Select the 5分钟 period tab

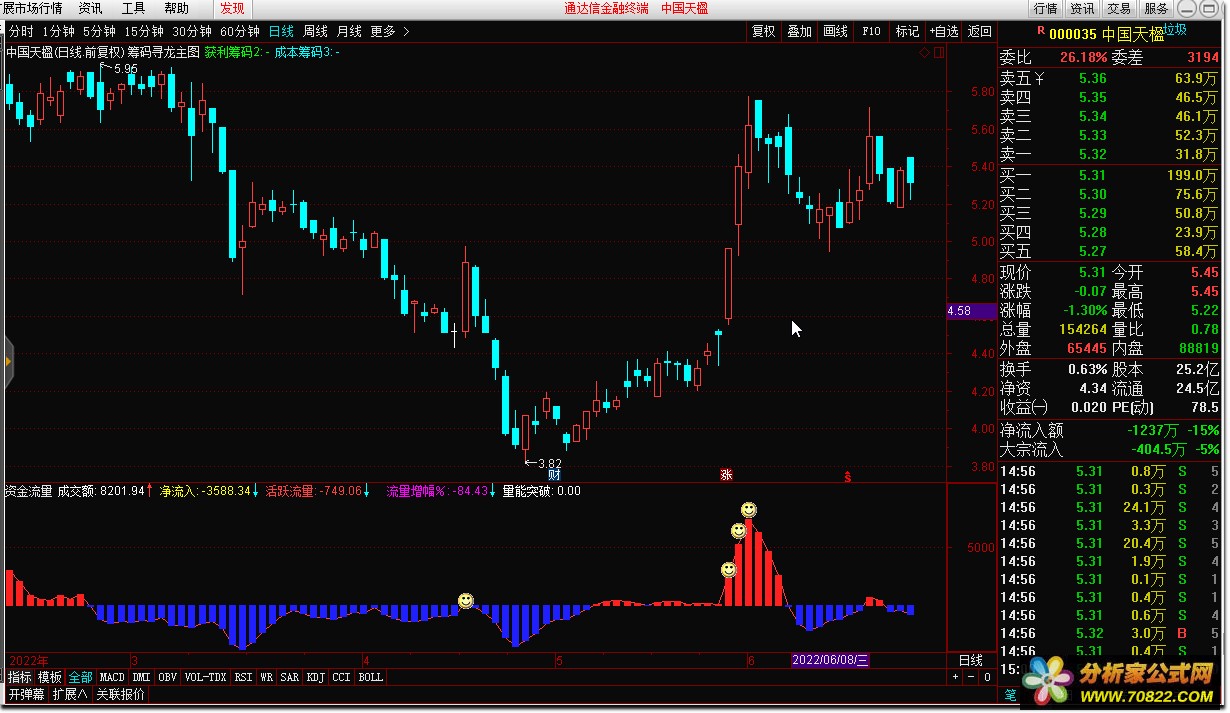[x=99, y=31]
